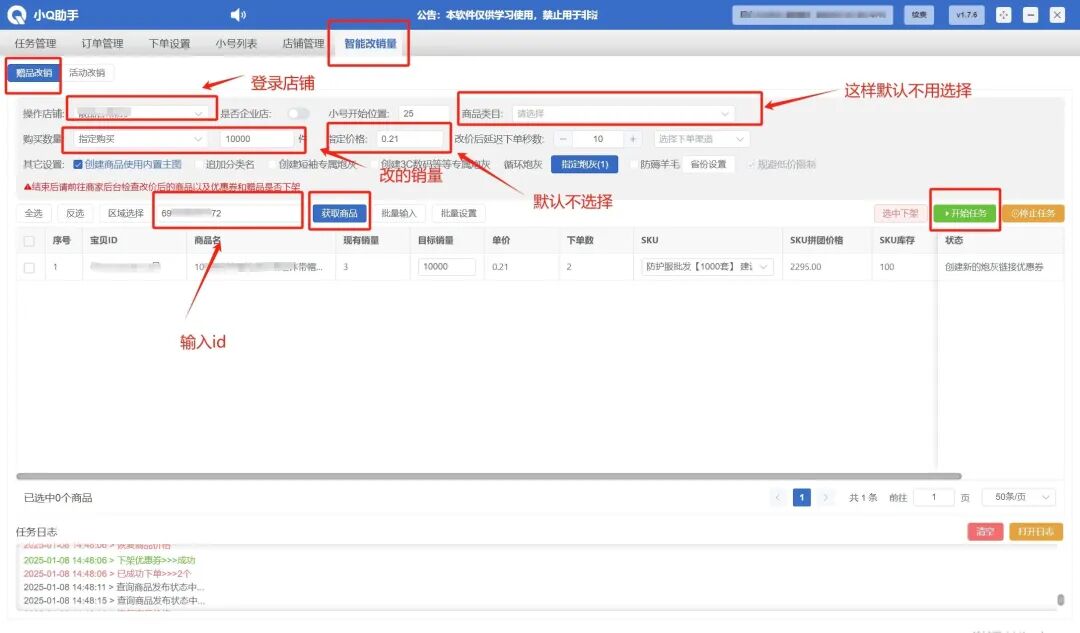
Task: Enable 创建短袖专属炮灰 checkbox
Action: pyautogui.click(x=272, y=165)
